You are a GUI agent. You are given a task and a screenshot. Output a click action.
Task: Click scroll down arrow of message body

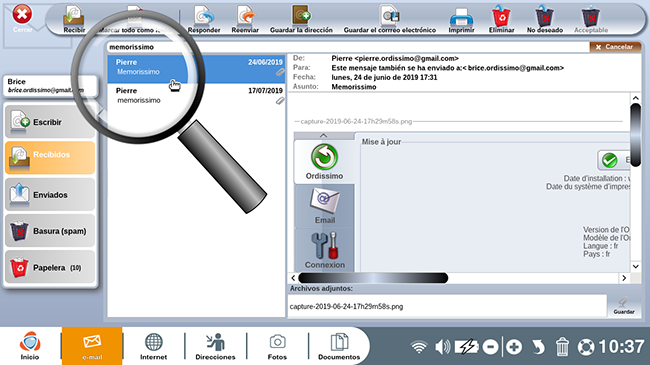[x=635, y=266]
